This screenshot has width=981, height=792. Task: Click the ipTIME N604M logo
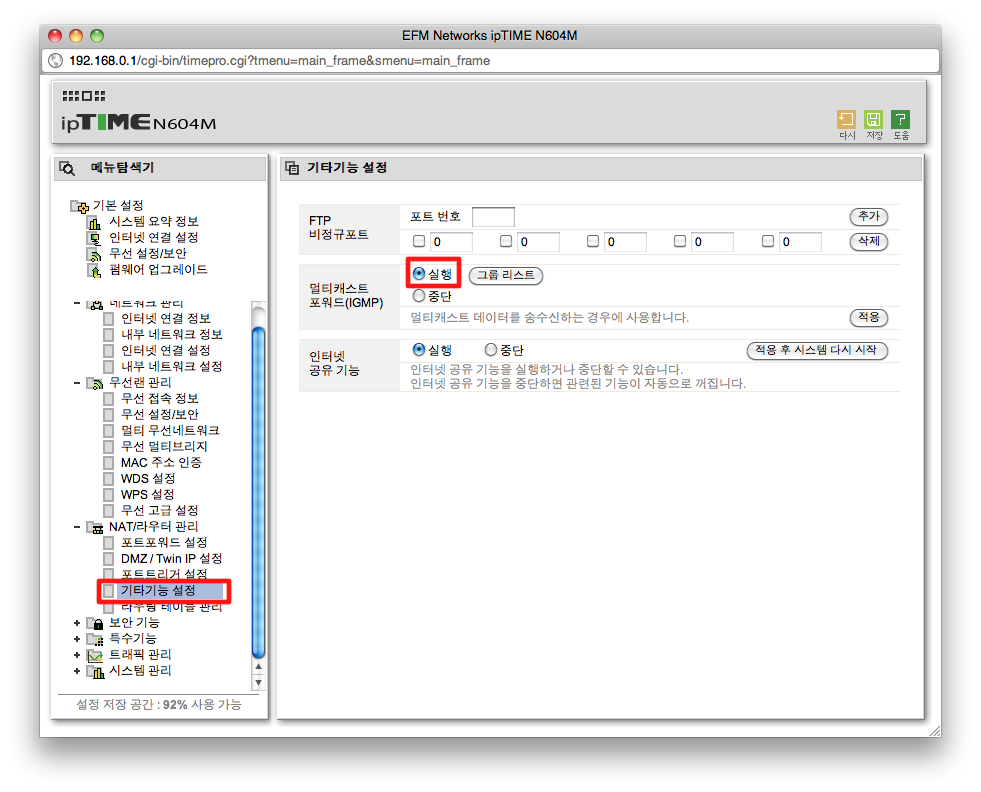(138, 122)
